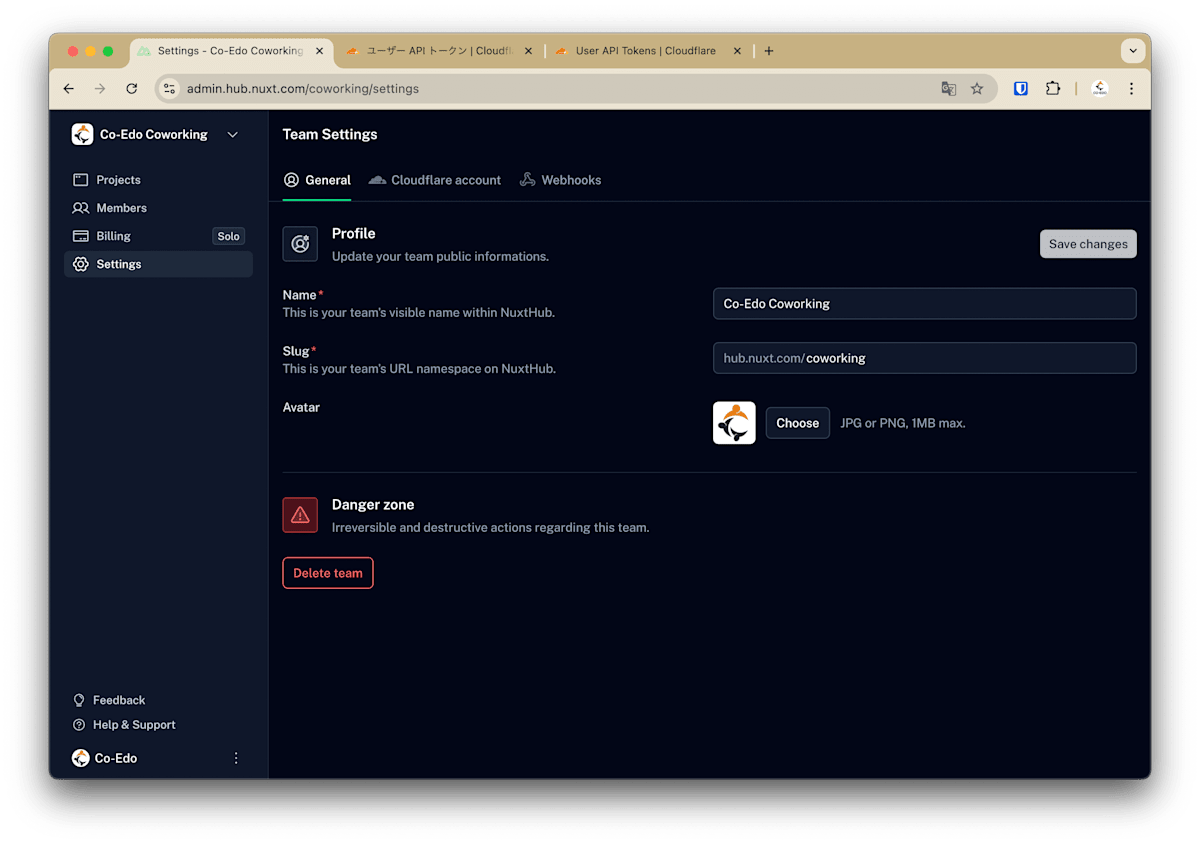Switch to Japanese Cloudflare API token tab

(x=440, y=51)
